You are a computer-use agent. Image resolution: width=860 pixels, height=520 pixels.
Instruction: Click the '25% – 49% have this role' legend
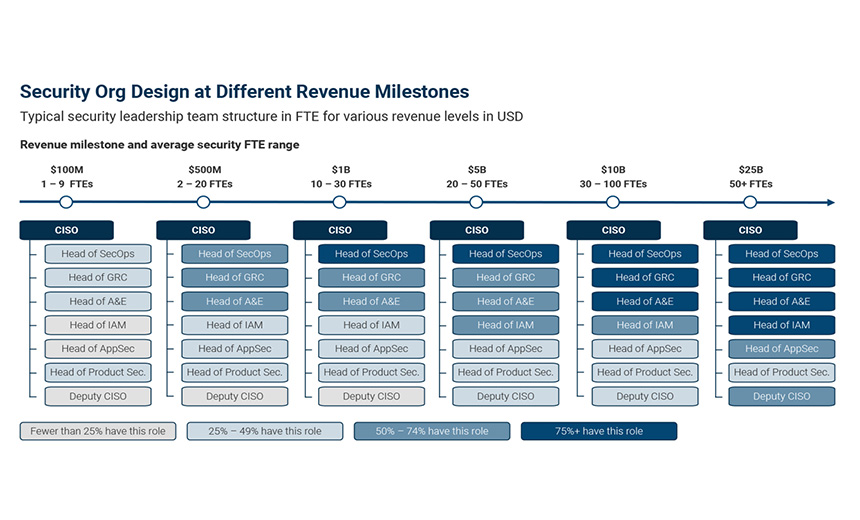265,431
